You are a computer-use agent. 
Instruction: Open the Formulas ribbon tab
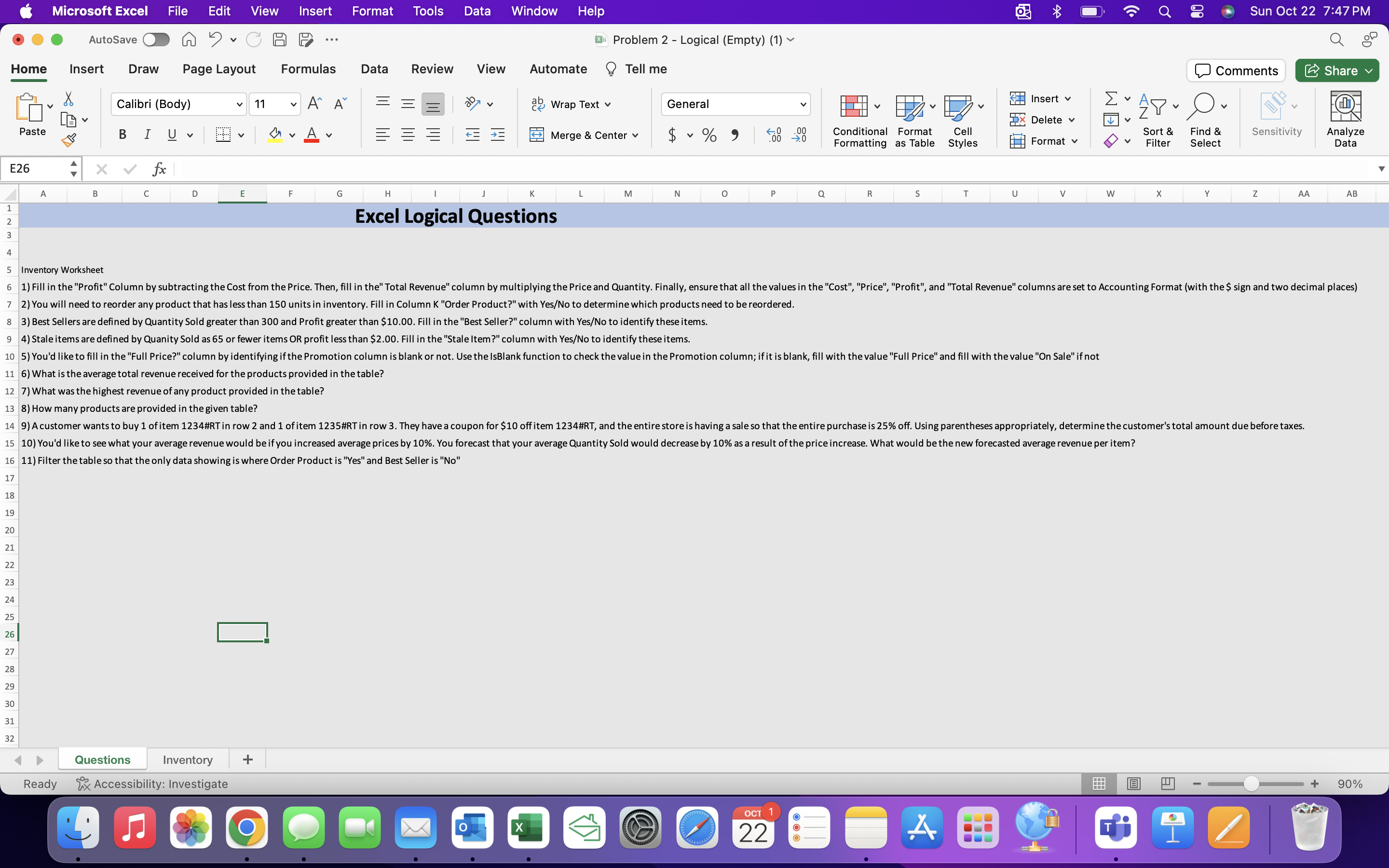[308, 69]
